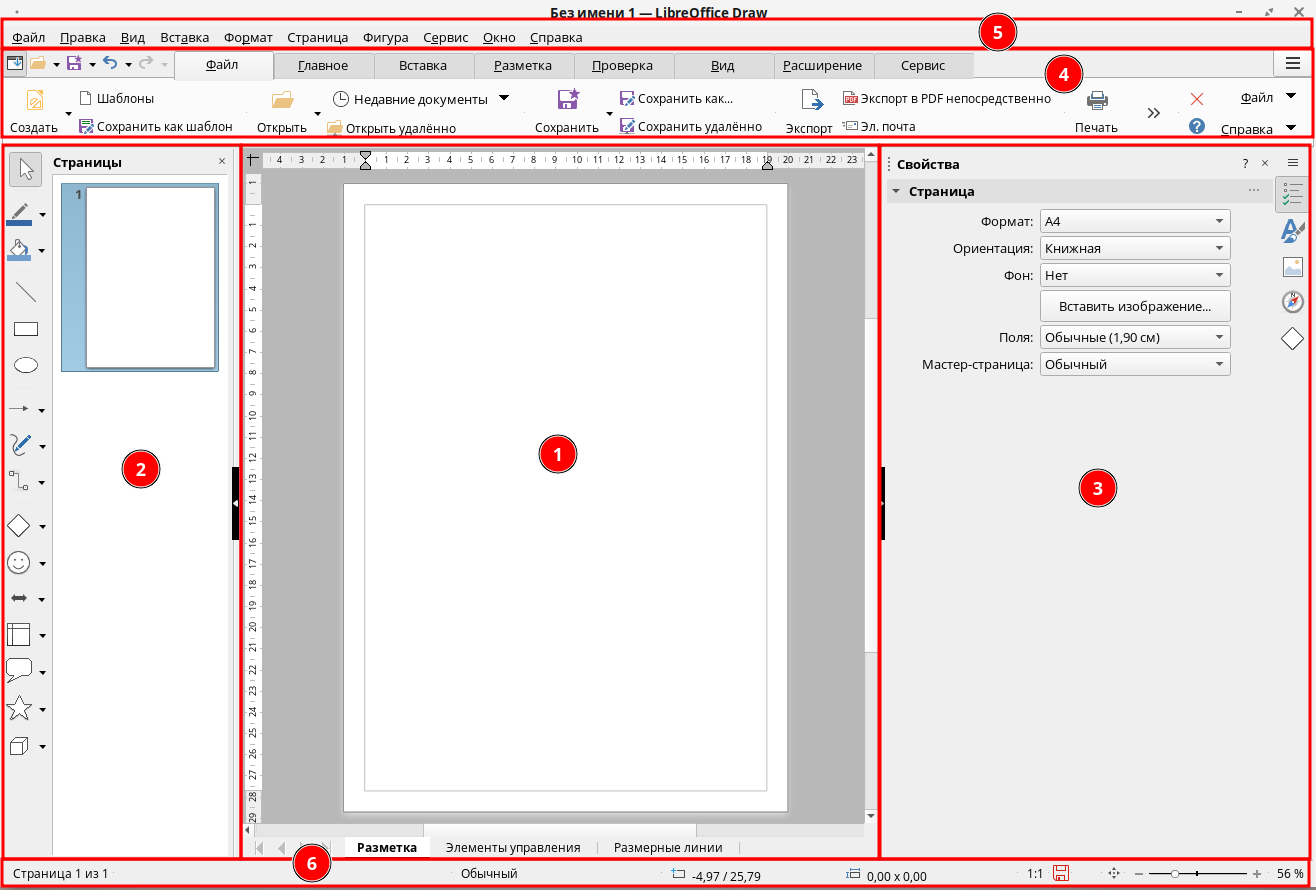Screen dimensions: 1316x890
Task: Open the Формат page size dropdown
Action: click(1135, 221)
